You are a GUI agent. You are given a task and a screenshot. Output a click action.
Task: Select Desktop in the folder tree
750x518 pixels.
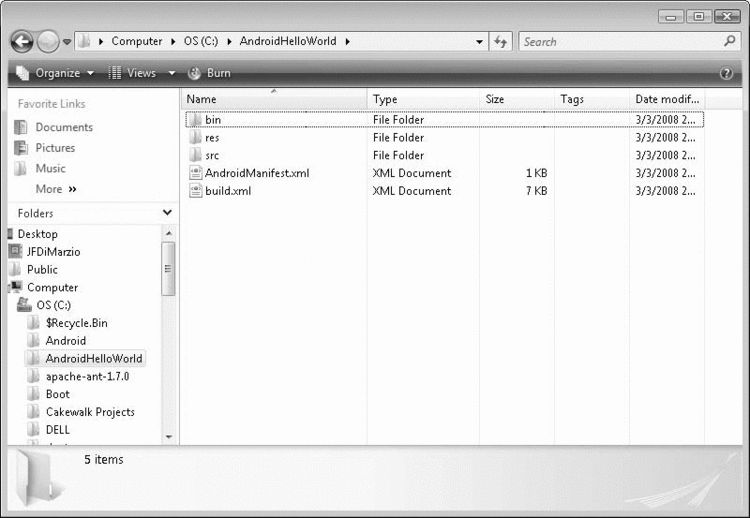tap(37, 234)
